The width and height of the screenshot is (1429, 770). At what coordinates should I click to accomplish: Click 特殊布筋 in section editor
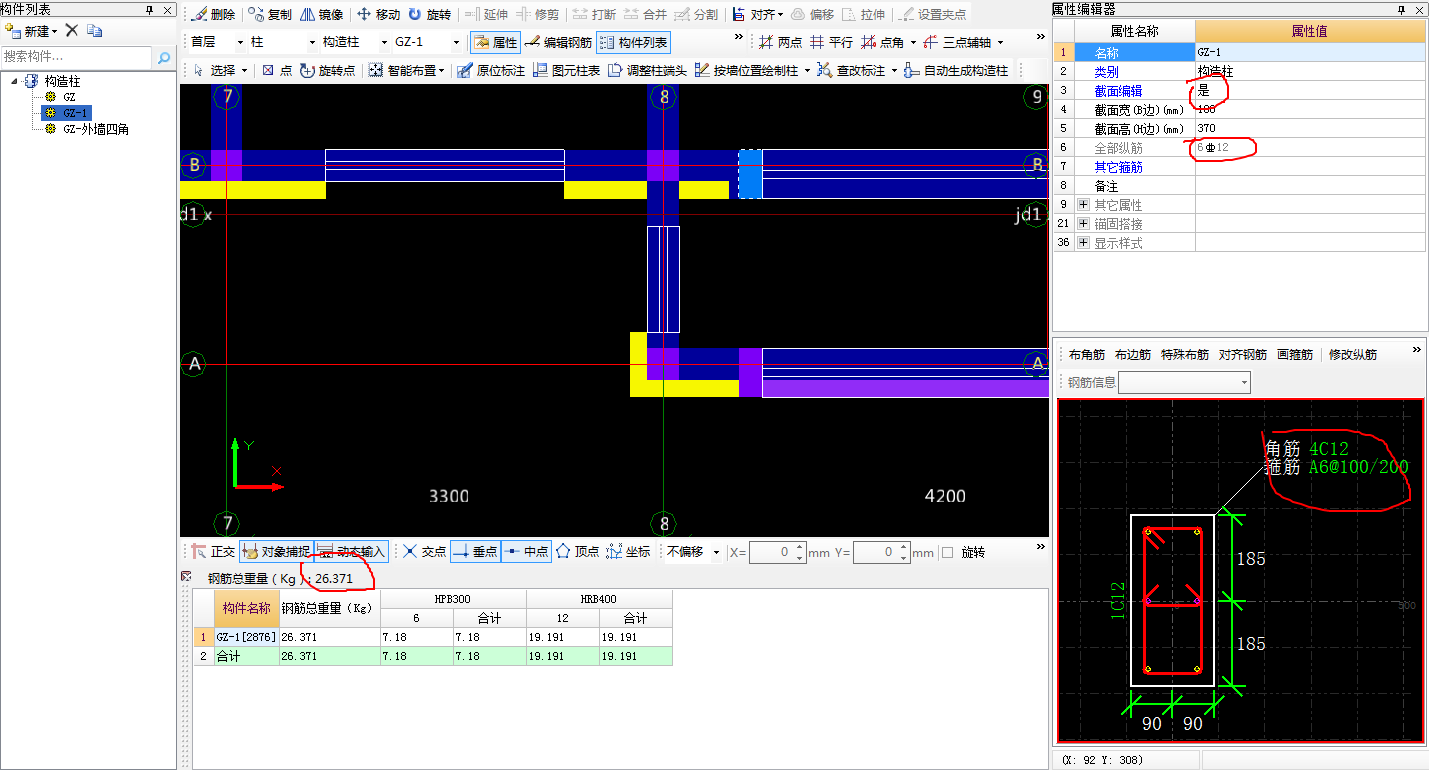coord(1184,355)
